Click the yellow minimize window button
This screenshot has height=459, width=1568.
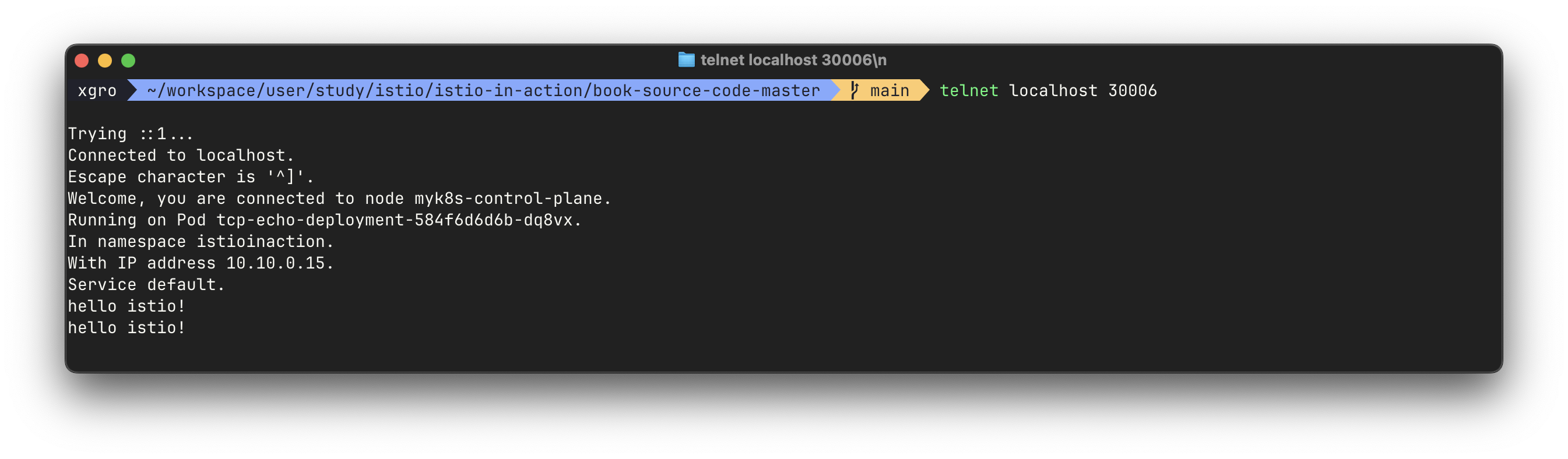[x=105, y=60]
